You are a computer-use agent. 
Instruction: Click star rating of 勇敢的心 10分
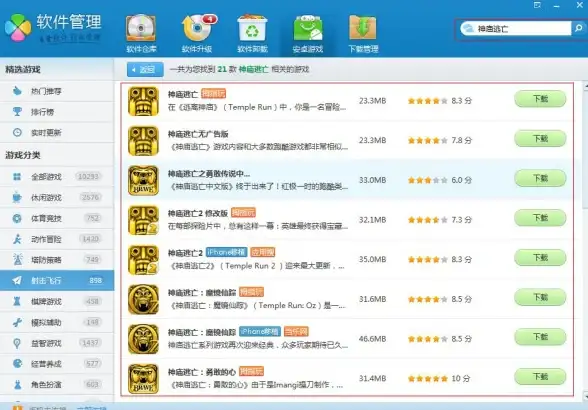[x=428, y=378]
